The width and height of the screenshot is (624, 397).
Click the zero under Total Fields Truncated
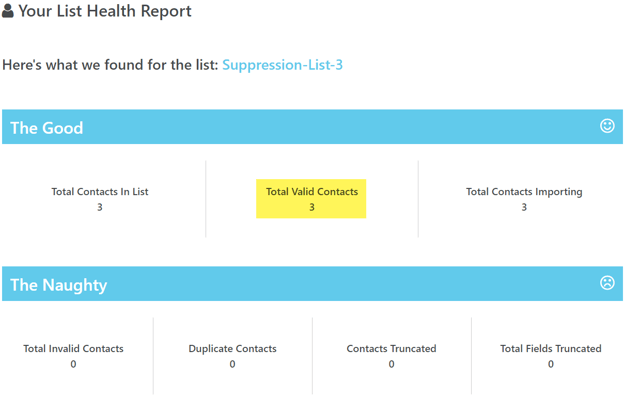551,364
